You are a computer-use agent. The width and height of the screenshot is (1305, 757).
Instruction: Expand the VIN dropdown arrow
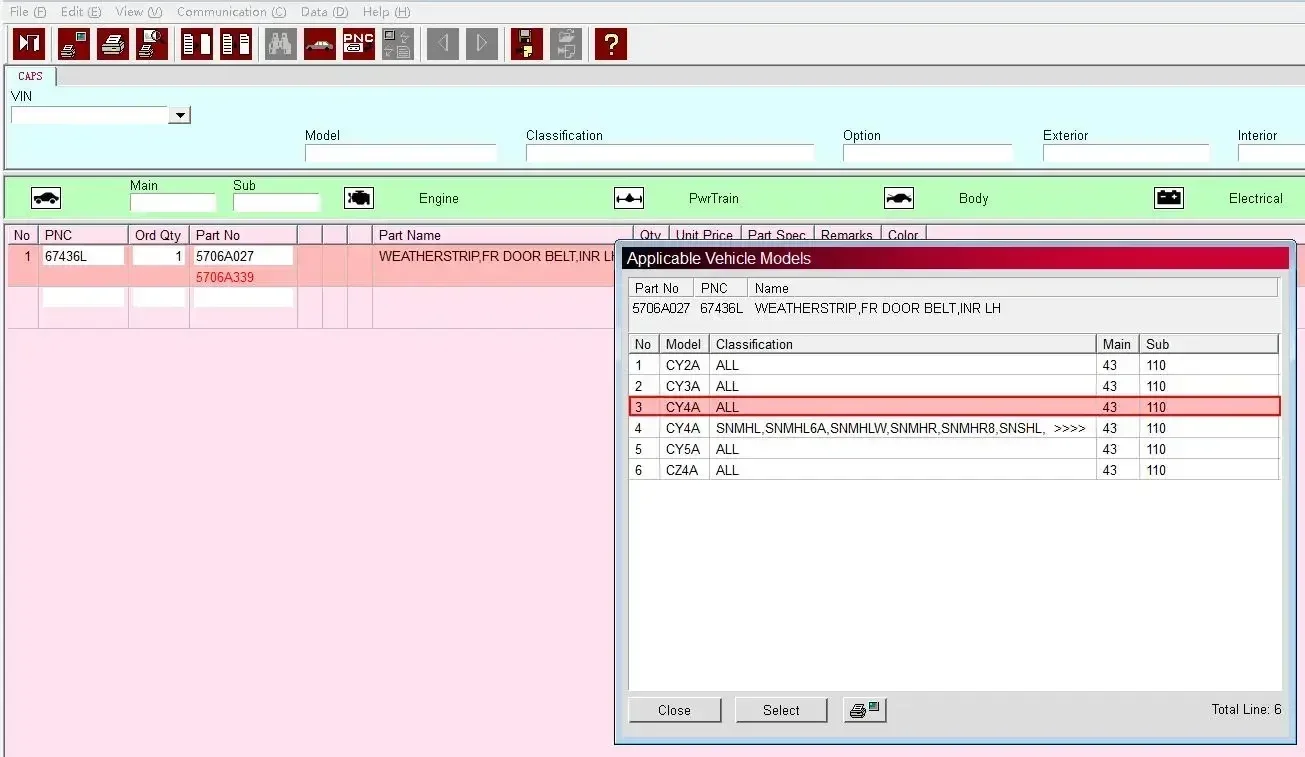tap(179, 115)
